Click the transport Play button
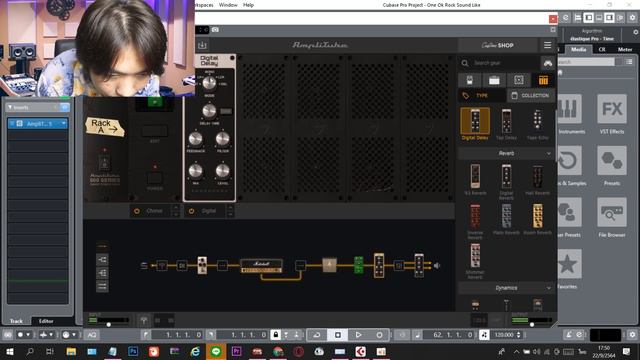This screenshot has width=640, height=360. [x=358, y=335]
